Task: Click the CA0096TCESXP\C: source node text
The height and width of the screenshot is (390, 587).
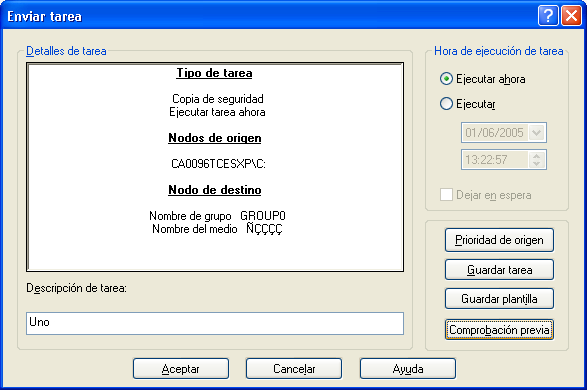Action: pyautogui.click(x=218, y=164)
